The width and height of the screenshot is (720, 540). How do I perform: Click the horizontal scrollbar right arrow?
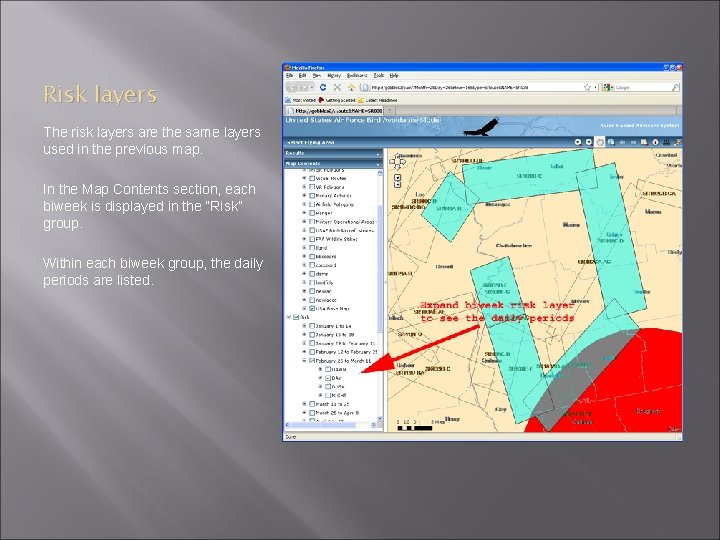(373, 425)
